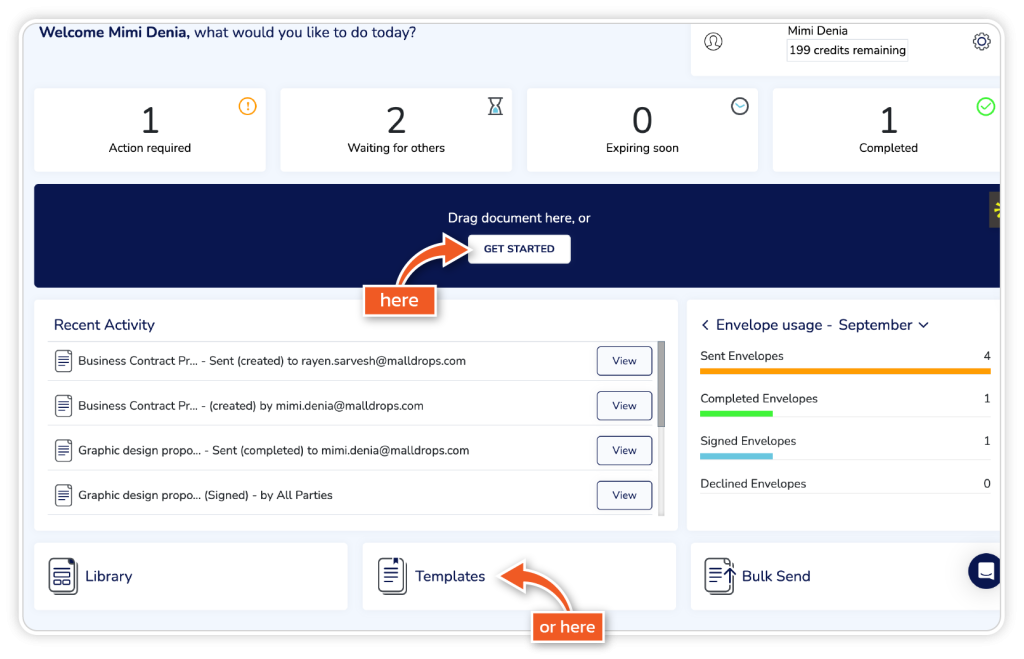This screenshot has height=659, width=1024.
Task: Open the chat support bubble icon
Action: coord(985,571)
